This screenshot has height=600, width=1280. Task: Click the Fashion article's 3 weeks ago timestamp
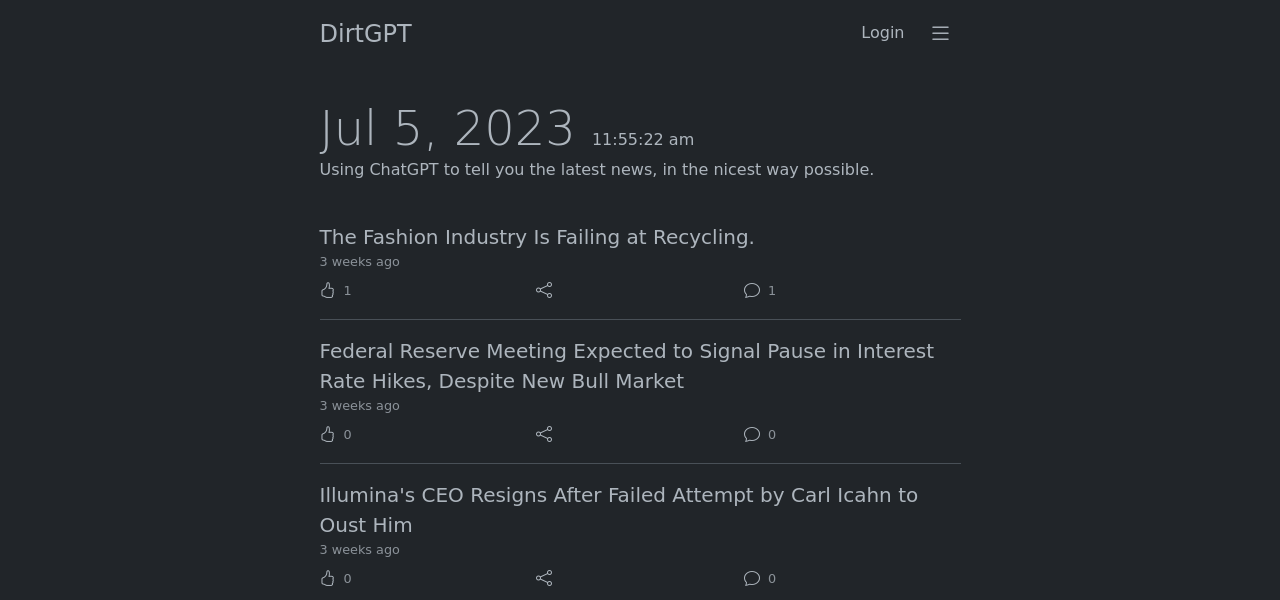pos(359,262)
